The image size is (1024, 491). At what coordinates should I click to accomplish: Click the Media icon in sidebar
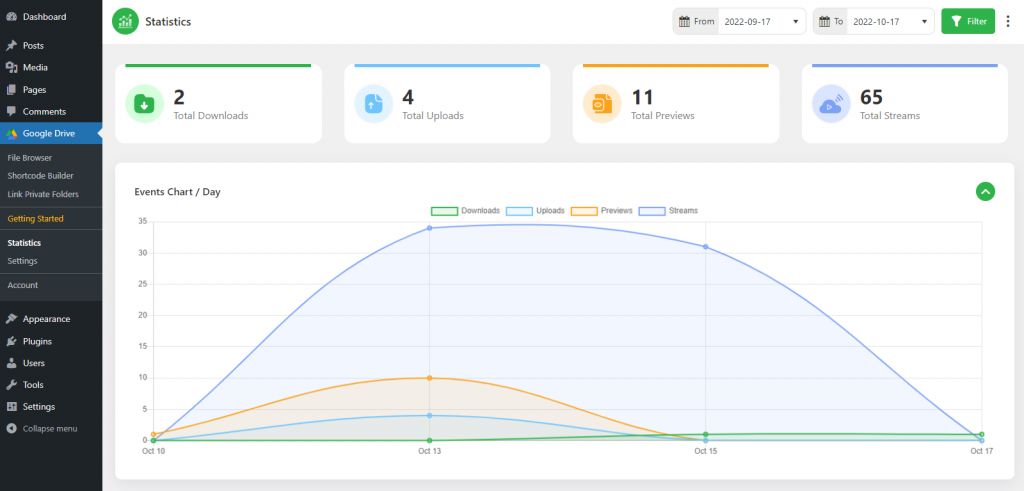pos(11,67)
